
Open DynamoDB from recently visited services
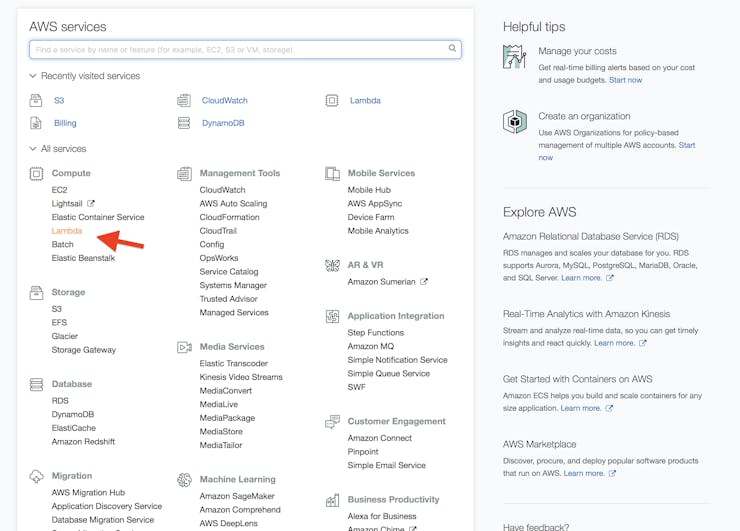[223, 123]
